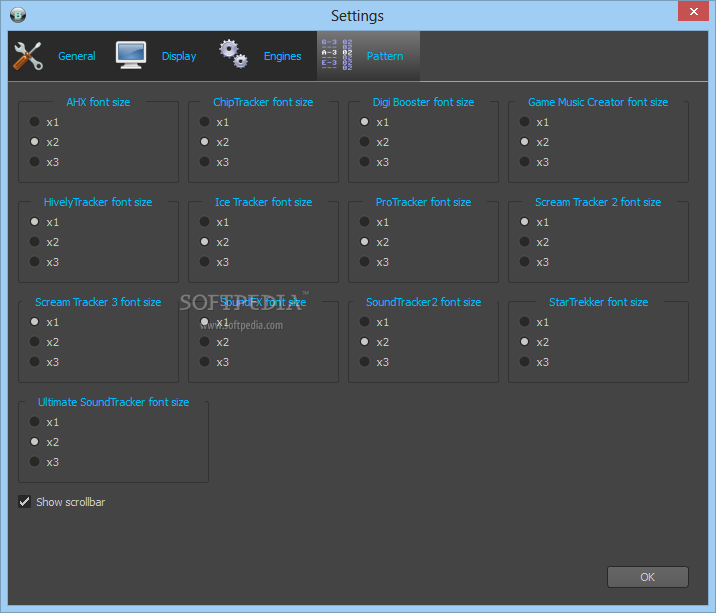This screenshot has width=716, height=613.
Task: Choose x3 for Digi Booster font size
Action: [x=364, y=162]
